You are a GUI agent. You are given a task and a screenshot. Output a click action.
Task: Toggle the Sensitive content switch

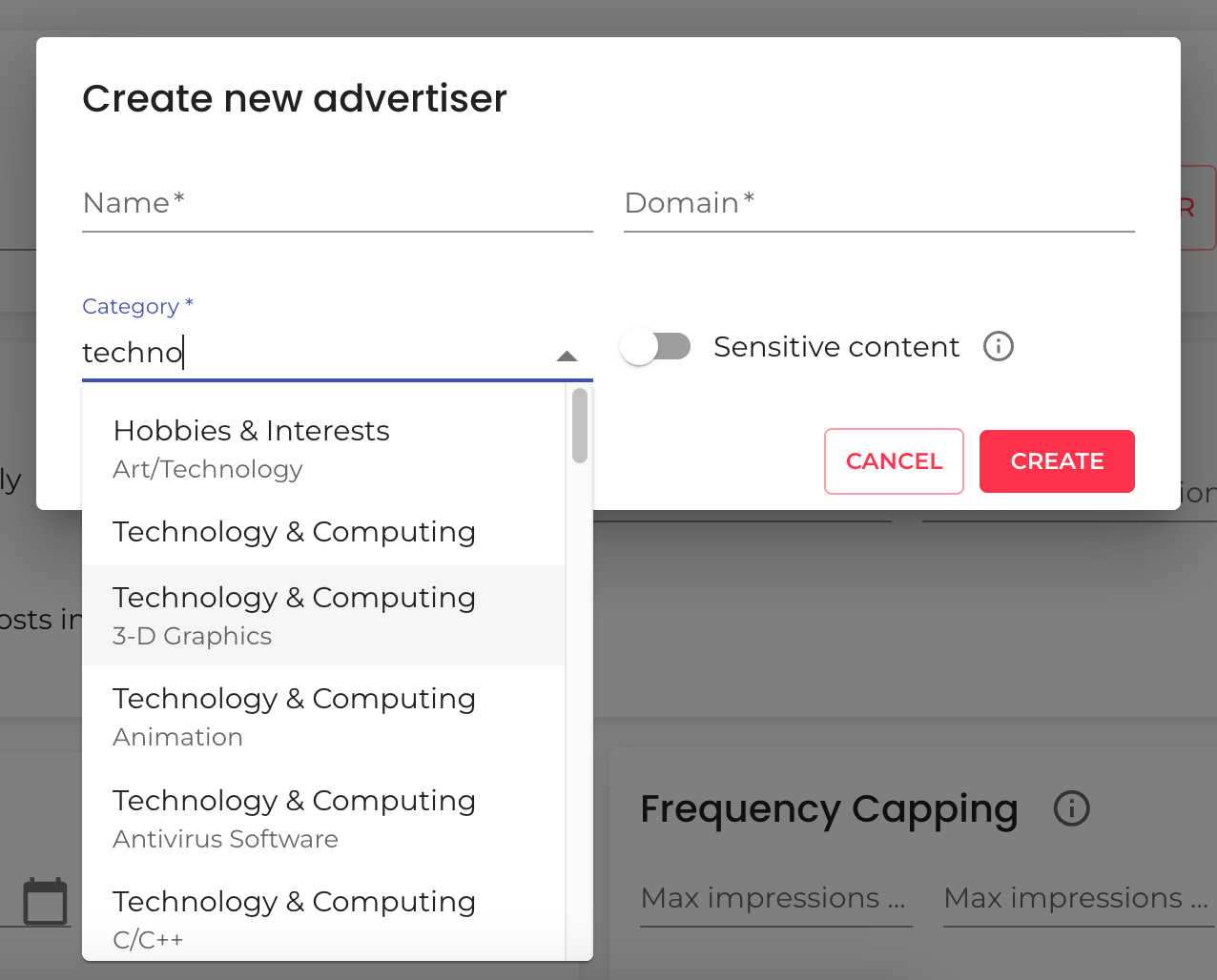(655, 346)
